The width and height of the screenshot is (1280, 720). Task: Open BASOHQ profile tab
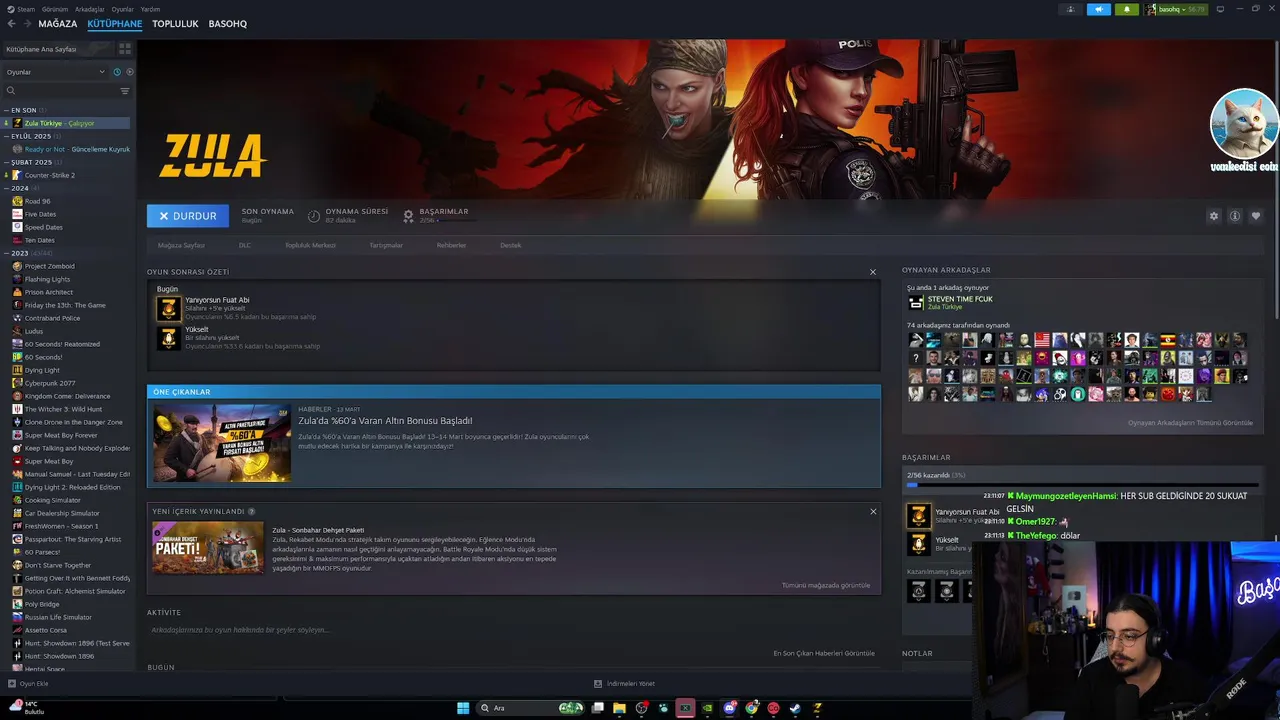228,24
